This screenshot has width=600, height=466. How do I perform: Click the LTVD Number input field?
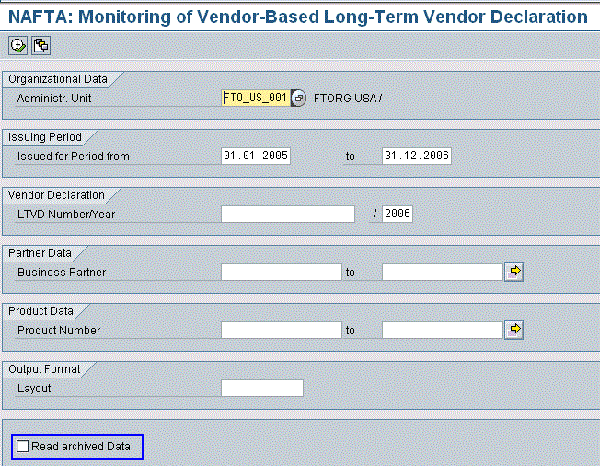pos(288,214)
